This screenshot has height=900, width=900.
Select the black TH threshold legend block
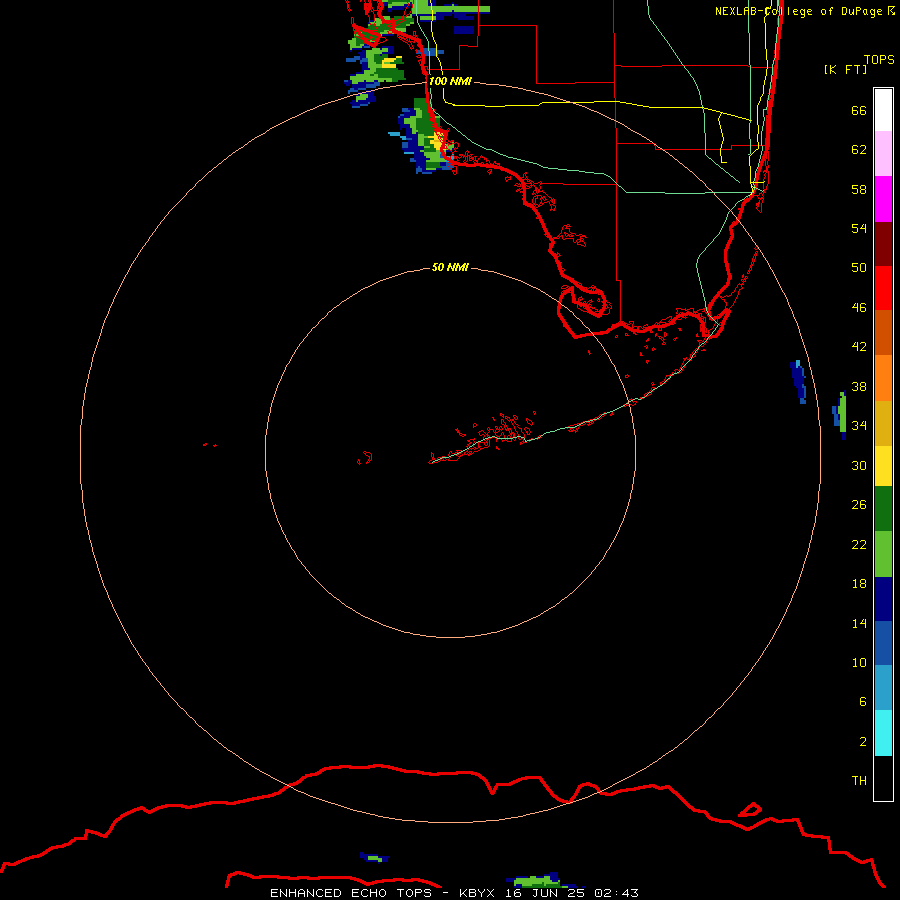coord(883,778)
